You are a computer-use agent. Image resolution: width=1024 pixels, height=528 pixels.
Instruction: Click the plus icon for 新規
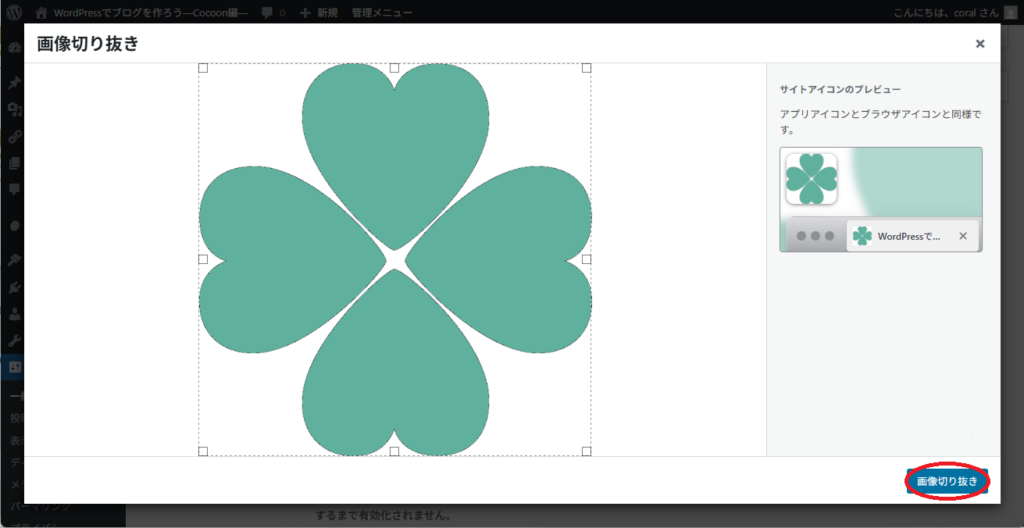[305, 15]
